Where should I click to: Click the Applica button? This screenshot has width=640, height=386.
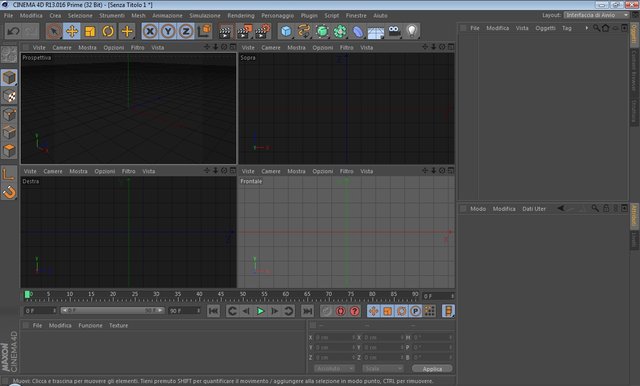coord(432,368)
